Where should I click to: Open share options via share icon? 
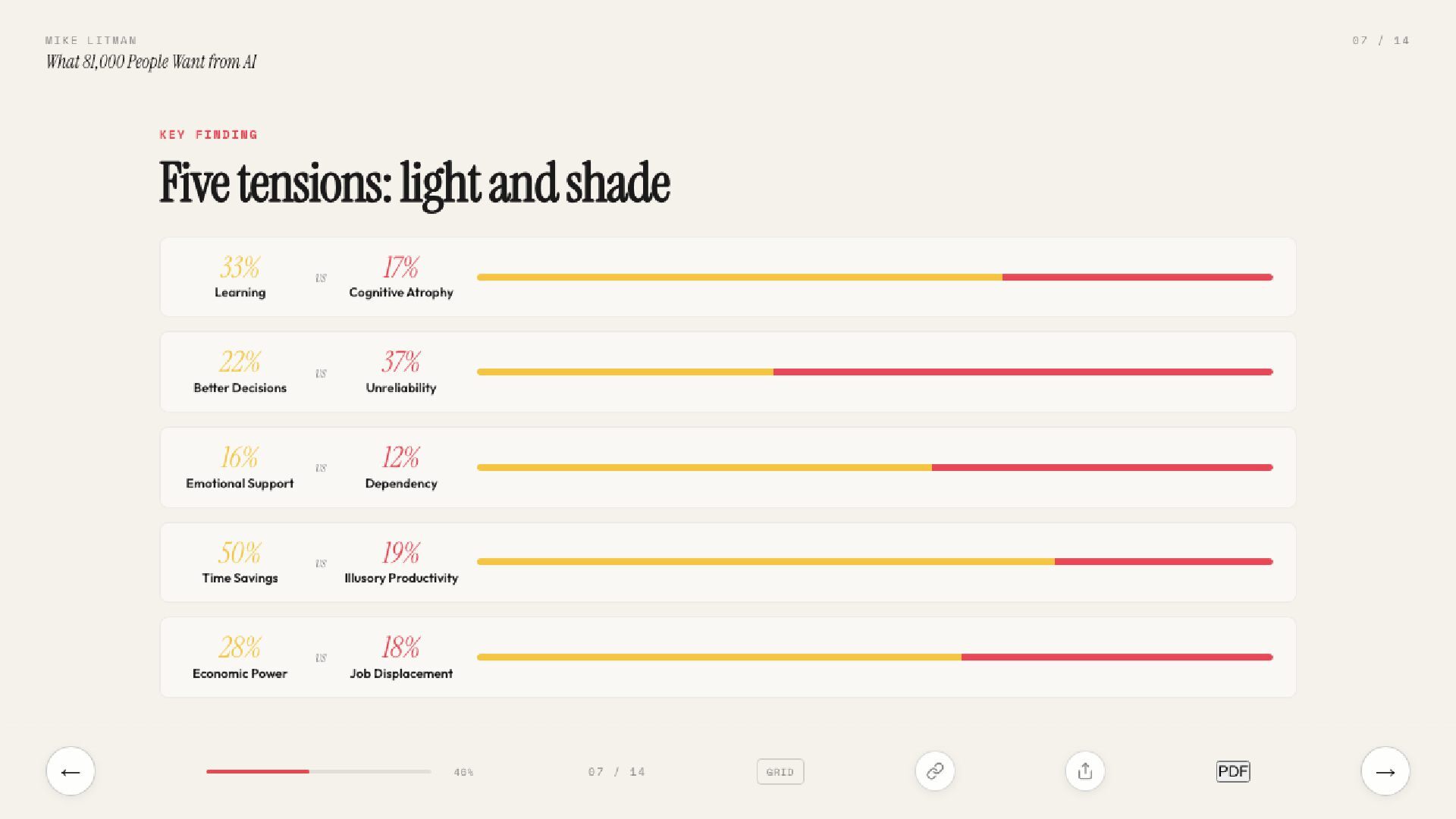(x=1085, y=771)
